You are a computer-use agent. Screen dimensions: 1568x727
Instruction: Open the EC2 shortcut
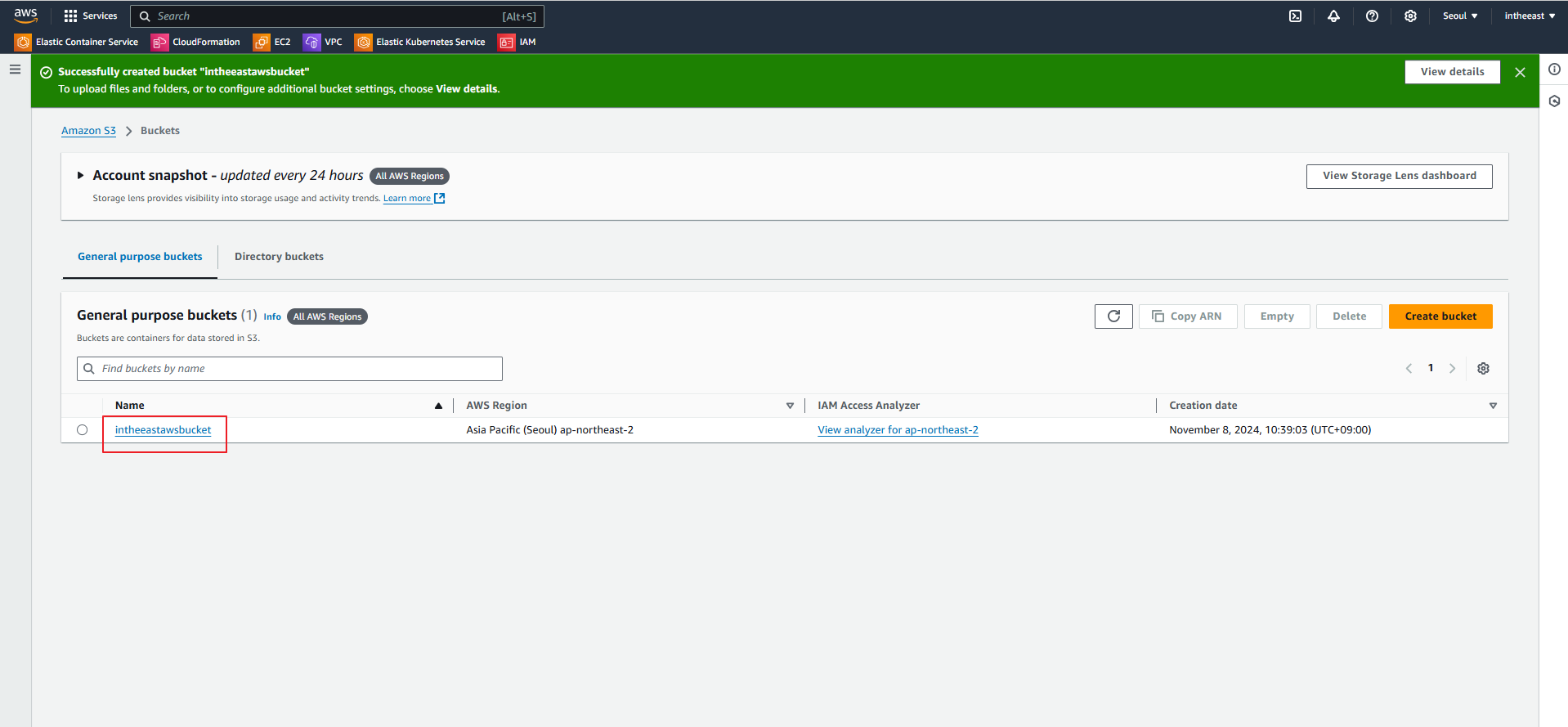272,42
